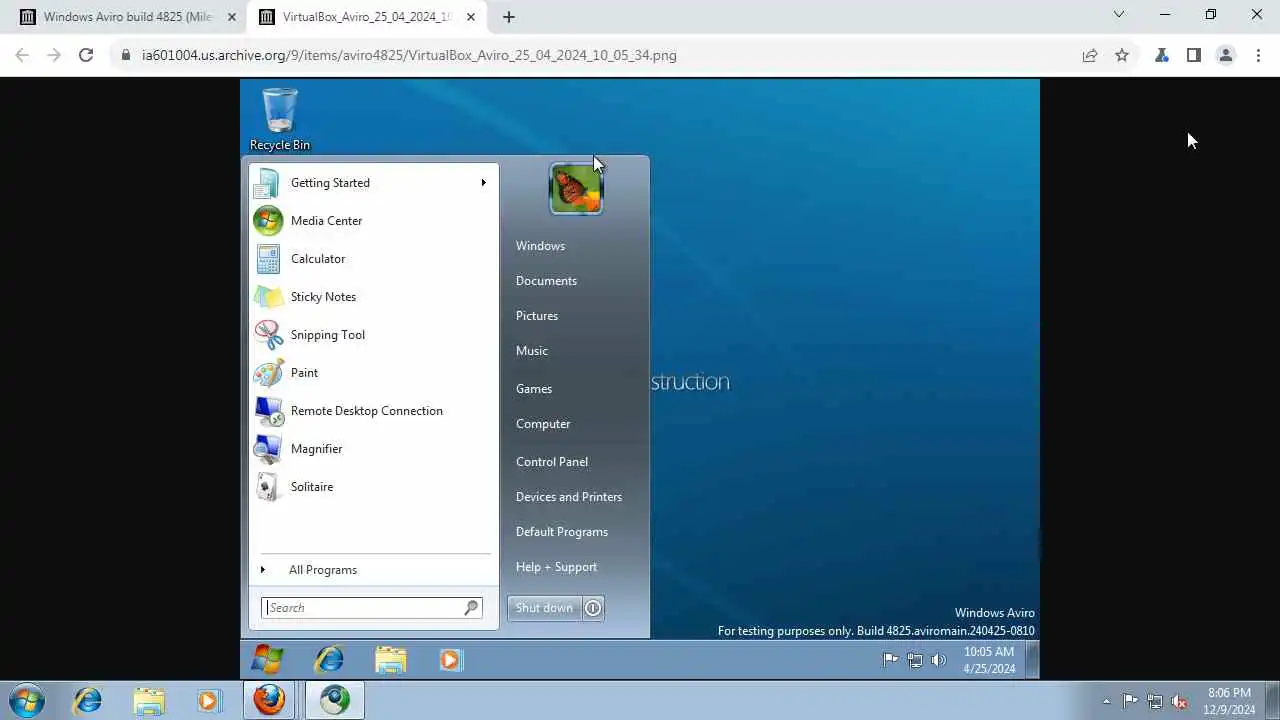Viewport: 1280px width, 720px height.
Task: Close the Windows Aviro build 4825 tab
Action: point(232,17)
